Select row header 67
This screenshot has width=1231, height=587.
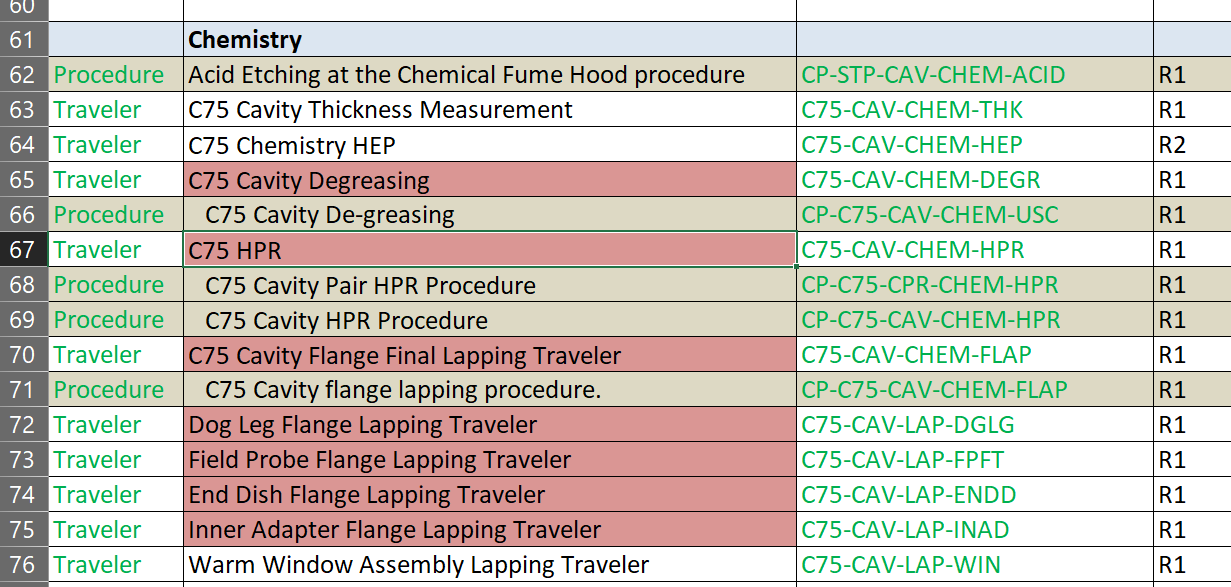(x=22, y=250)
